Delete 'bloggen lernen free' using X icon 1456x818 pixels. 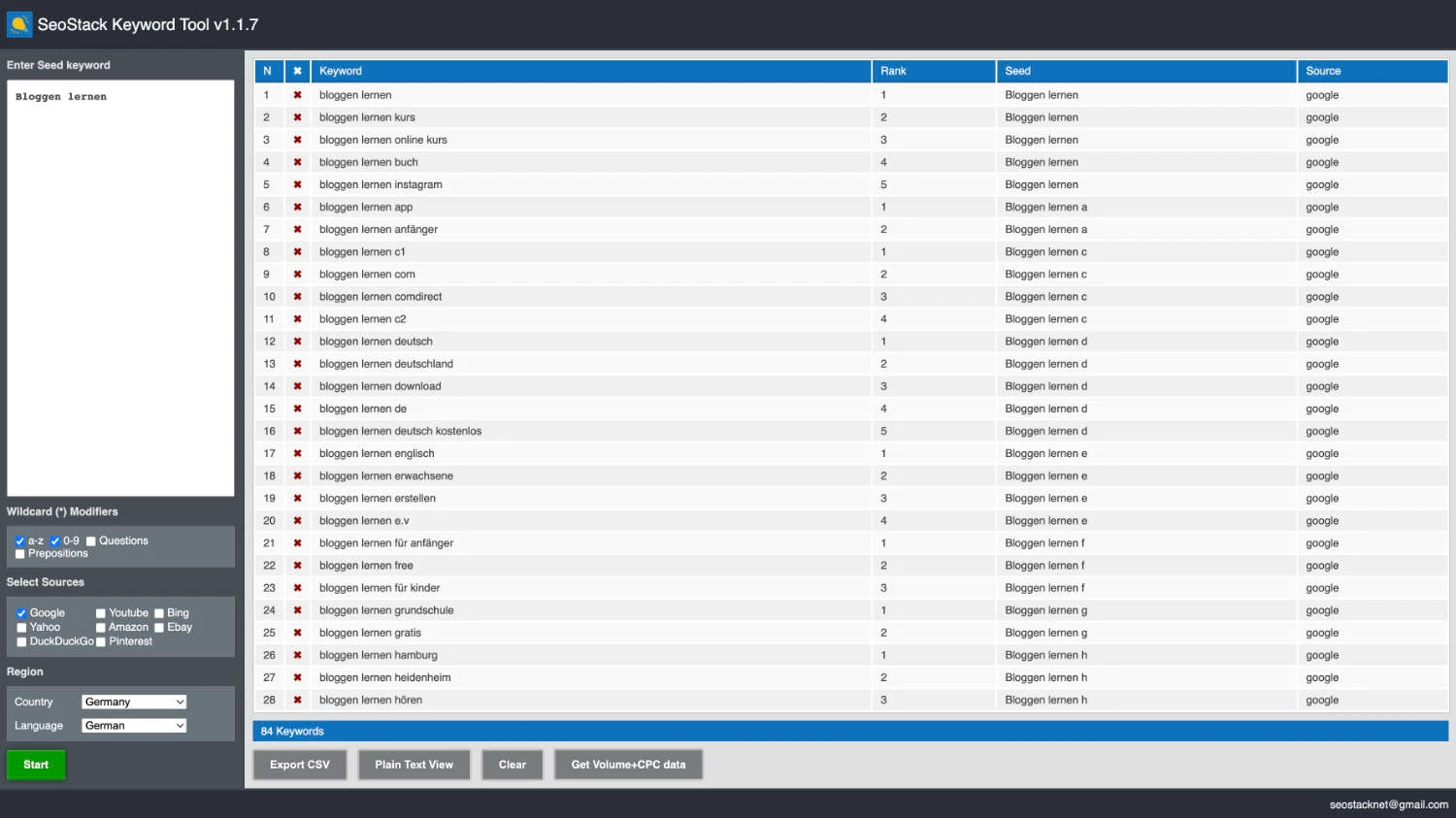[x=297, y=566]
